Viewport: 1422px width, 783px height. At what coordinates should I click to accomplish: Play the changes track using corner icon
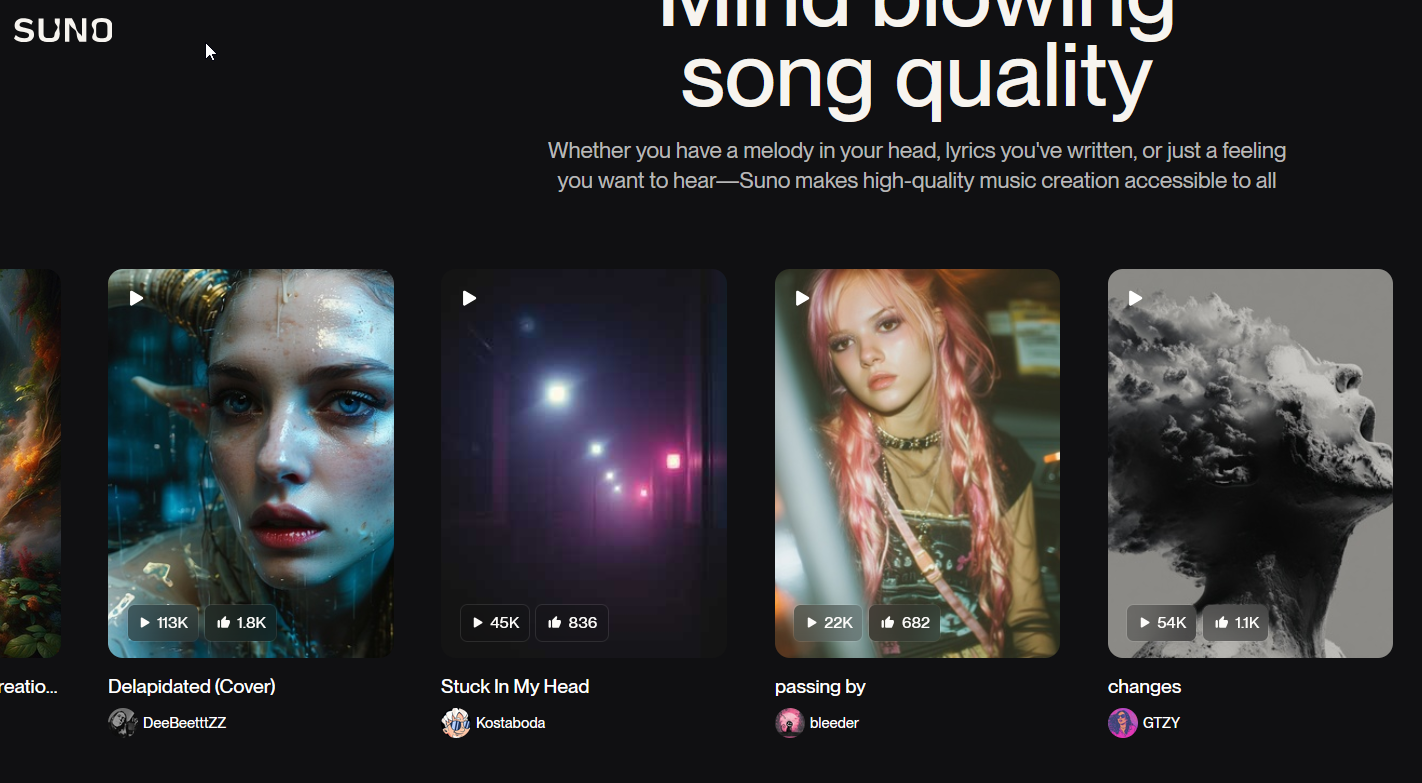pos(1136,298)
